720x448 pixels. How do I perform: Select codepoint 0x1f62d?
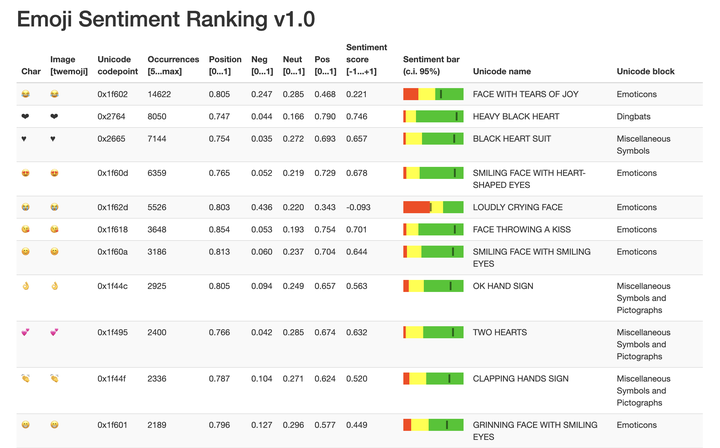(112, 207)
